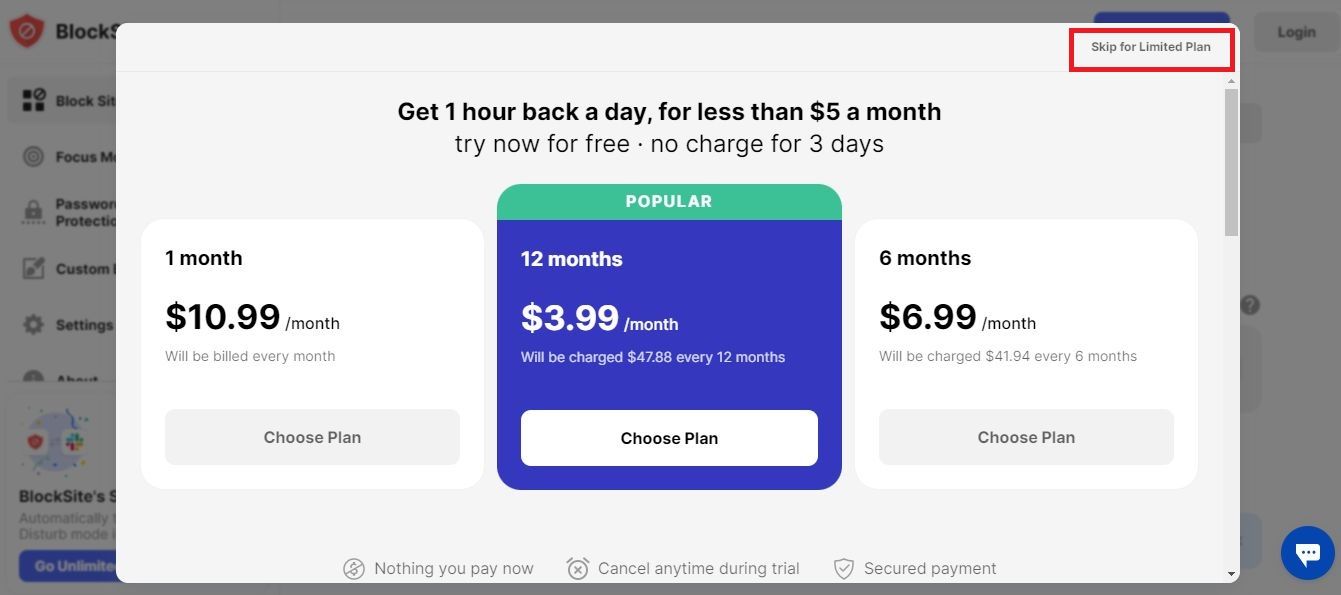Select the Focus Mode target icon

pos(34,157)
